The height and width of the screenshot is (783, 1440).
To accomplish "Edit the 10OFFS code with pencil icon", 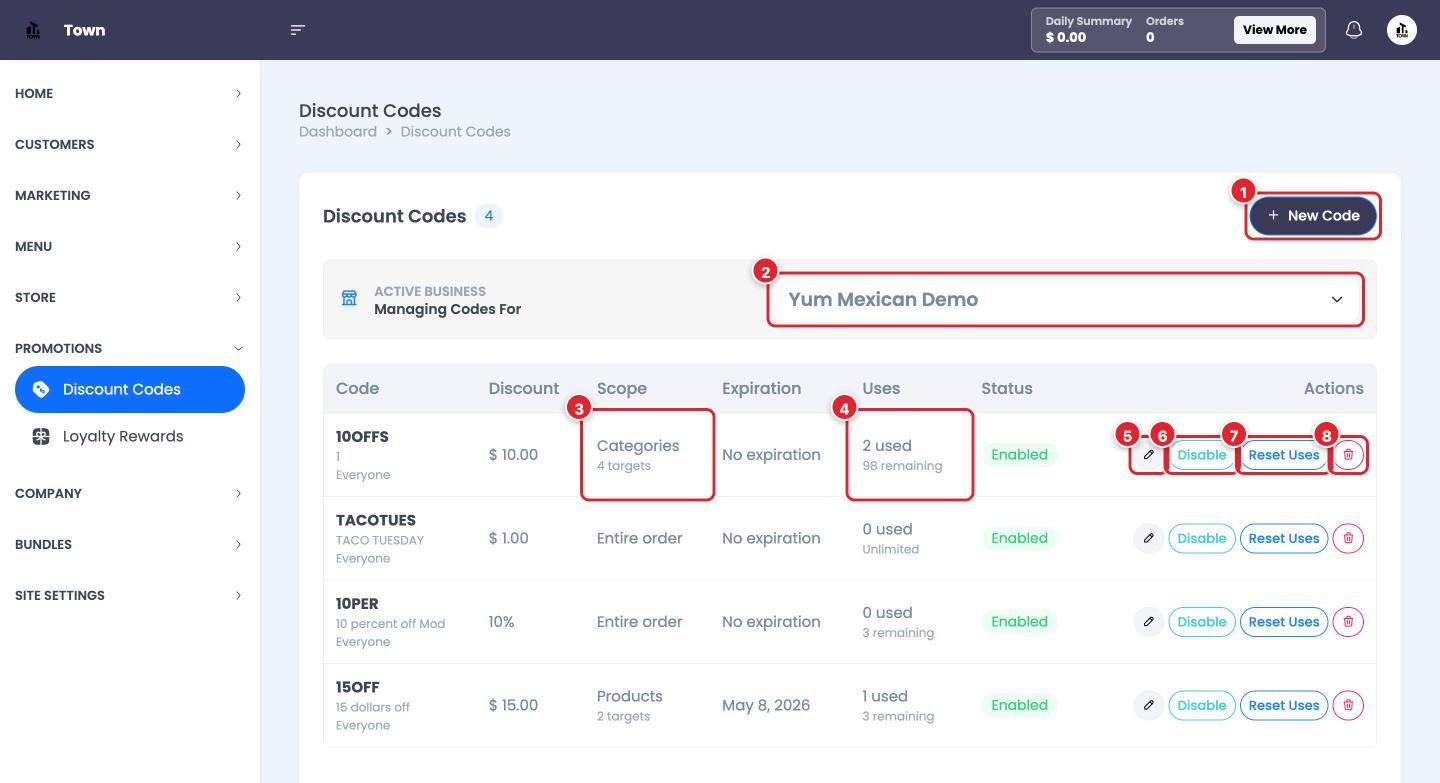I will (x=1149, y=455).
